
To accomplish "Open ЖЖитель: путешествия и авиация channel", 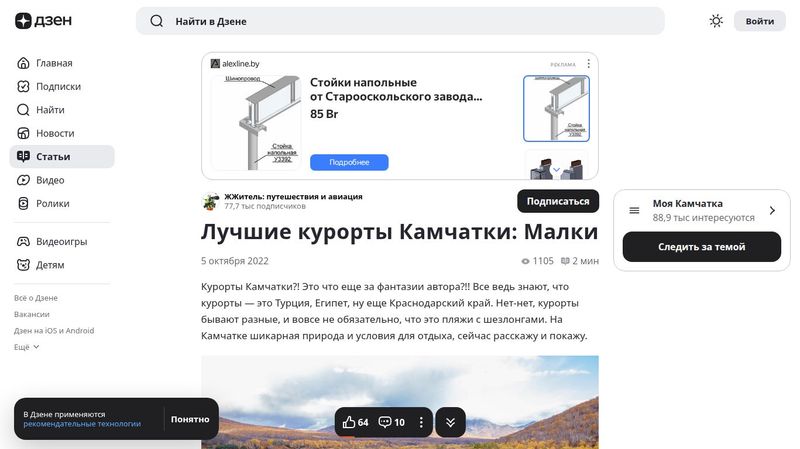I will coord(293,196).
